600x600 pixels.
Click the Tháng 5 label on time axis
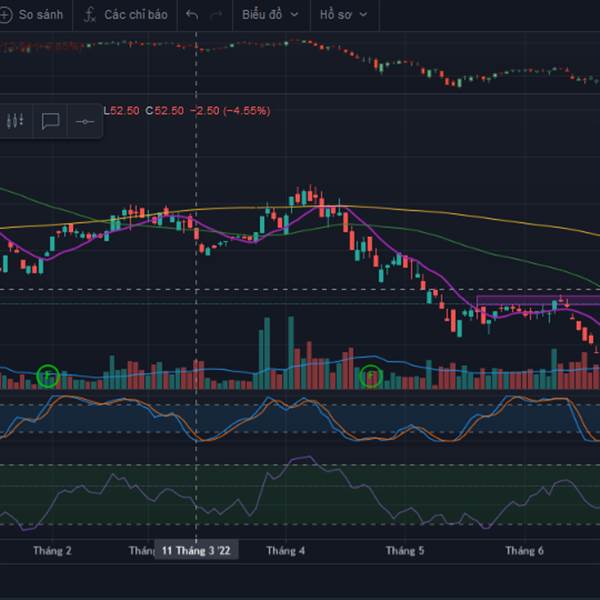[405, 551]
